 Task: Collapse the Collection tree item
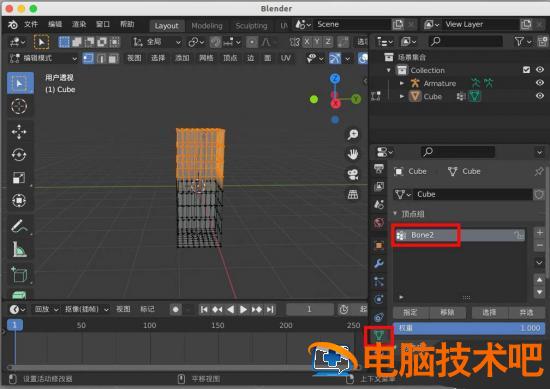(x=389, y=70)
